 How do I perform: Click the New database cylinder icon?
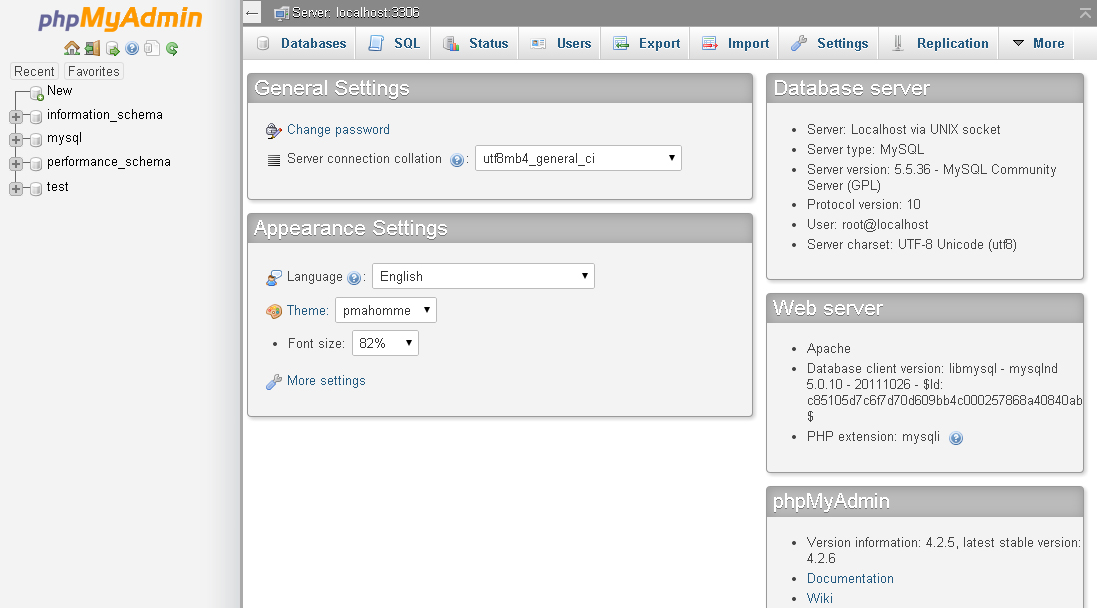36,94
